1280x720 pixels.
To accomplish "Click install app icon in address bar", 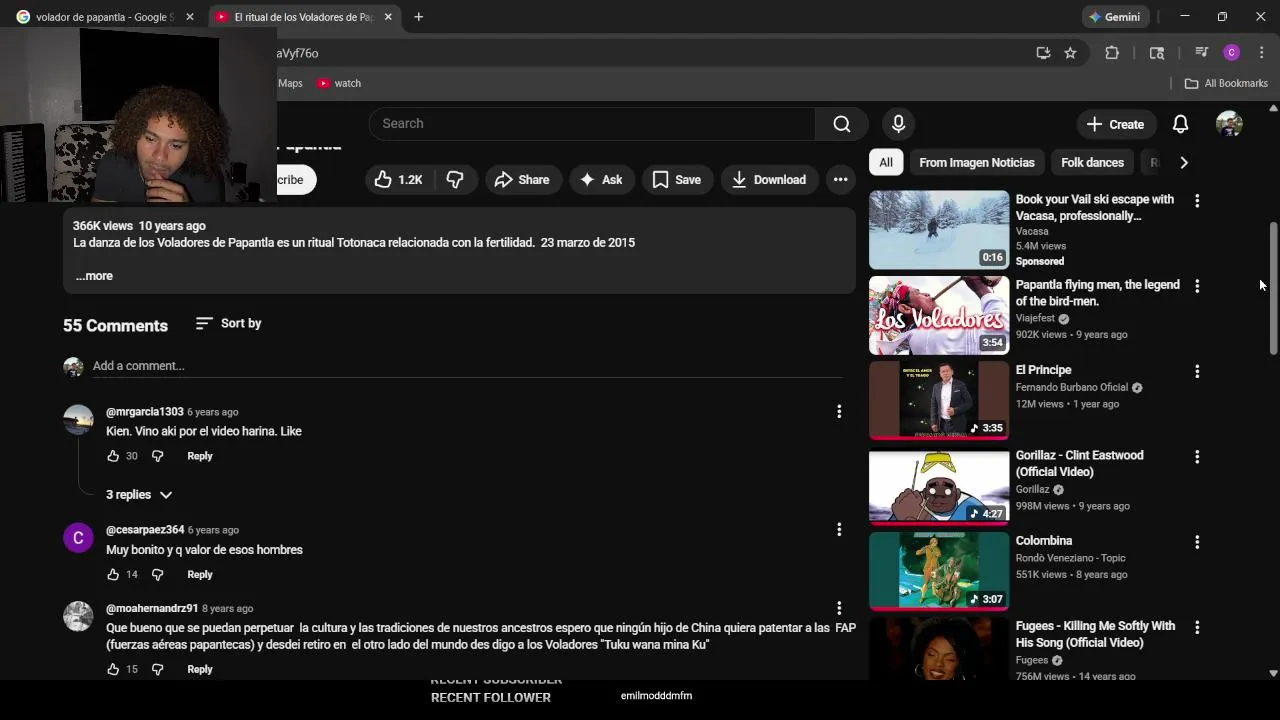I will pos(1043,53).
